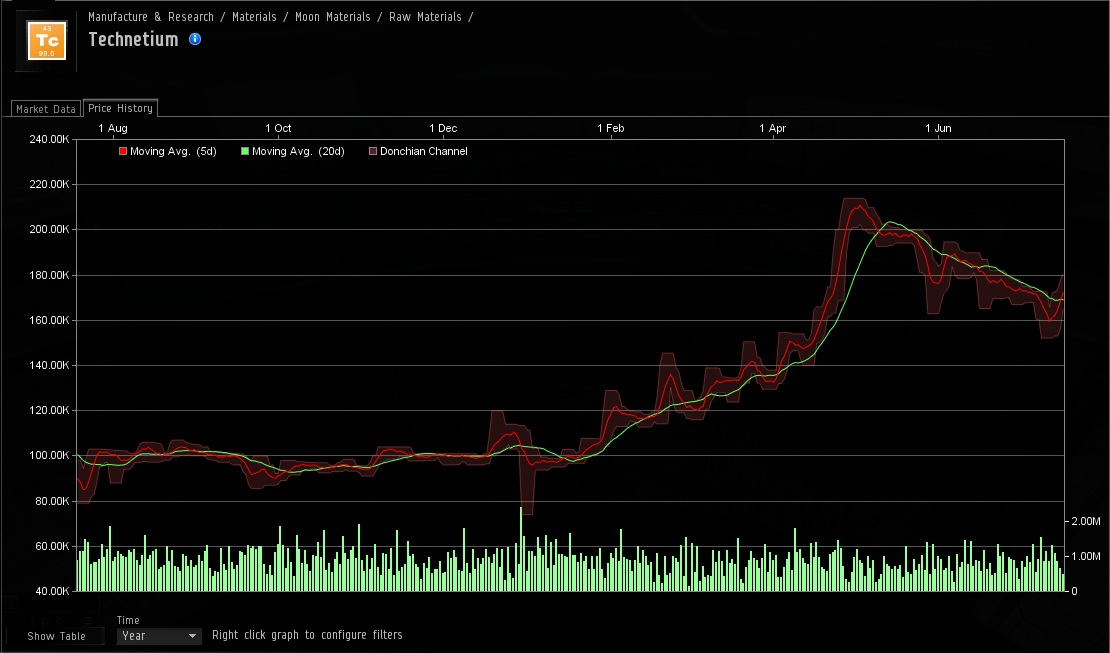Screen dimensions: 1110x653
Task: Click the 1 Feb date axis label
Action: point(611,128)
